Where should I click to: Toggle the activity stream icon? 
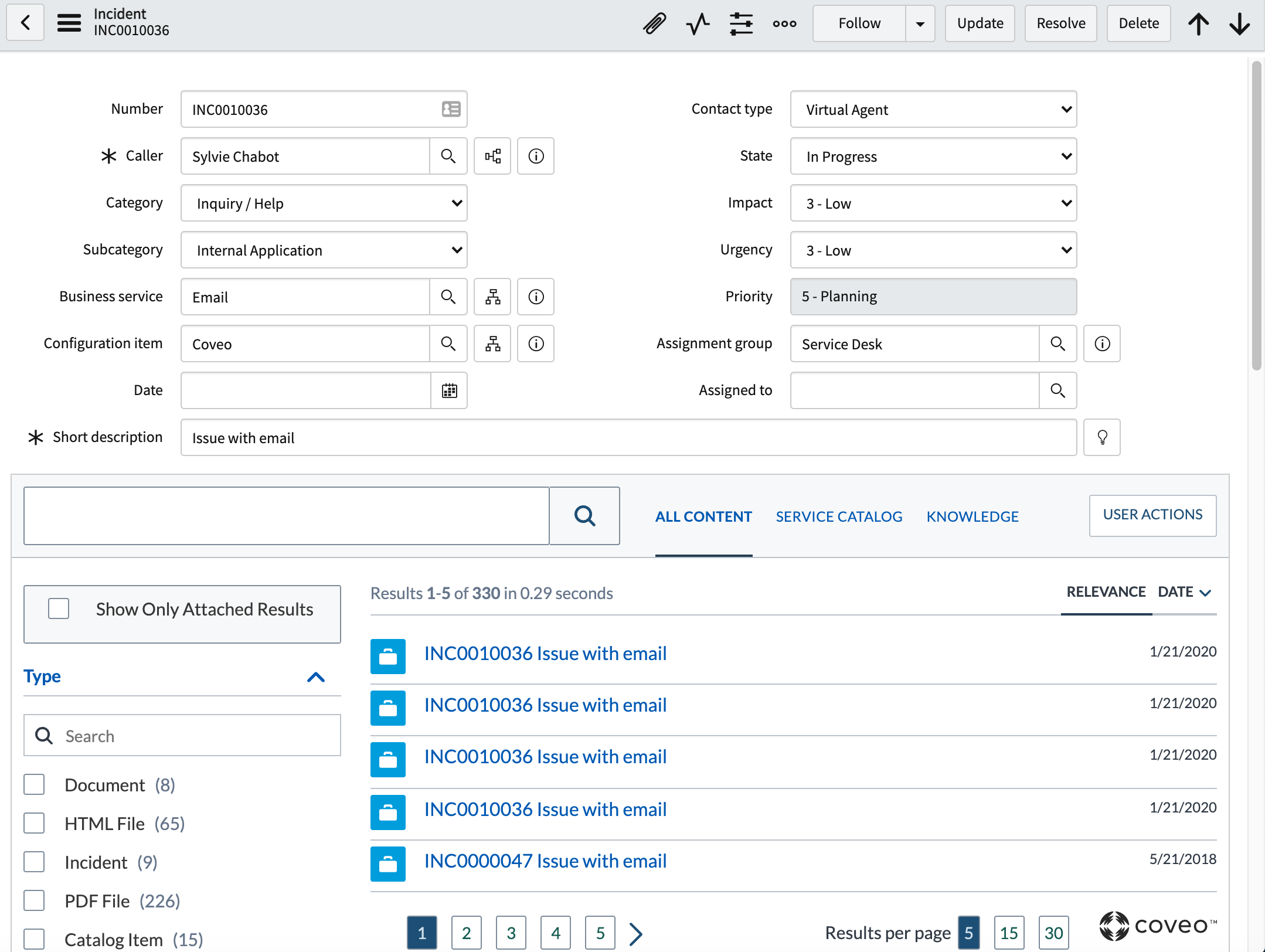[x=698, y=23]
